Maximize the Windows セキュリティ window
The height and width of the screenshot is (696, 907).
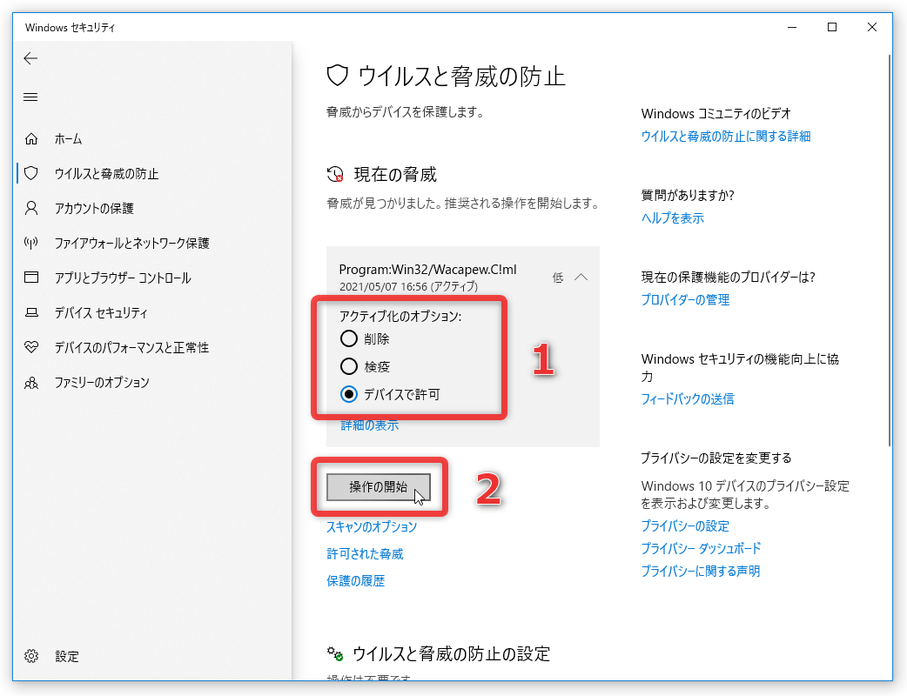[832, 27]
